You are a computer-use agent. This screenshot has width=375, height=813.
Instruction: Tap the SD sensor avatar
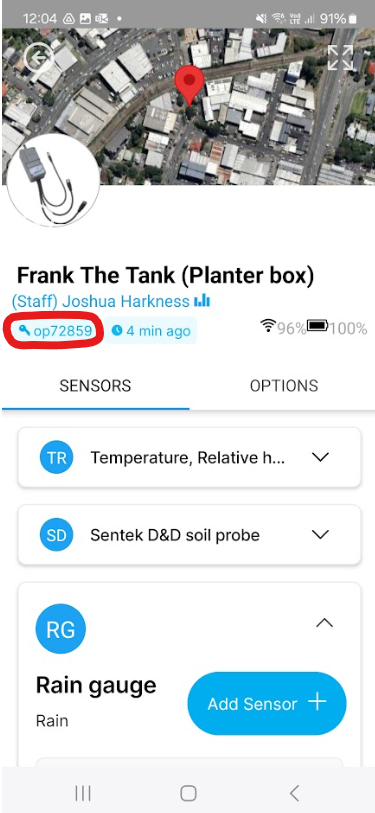pos(57,535)
